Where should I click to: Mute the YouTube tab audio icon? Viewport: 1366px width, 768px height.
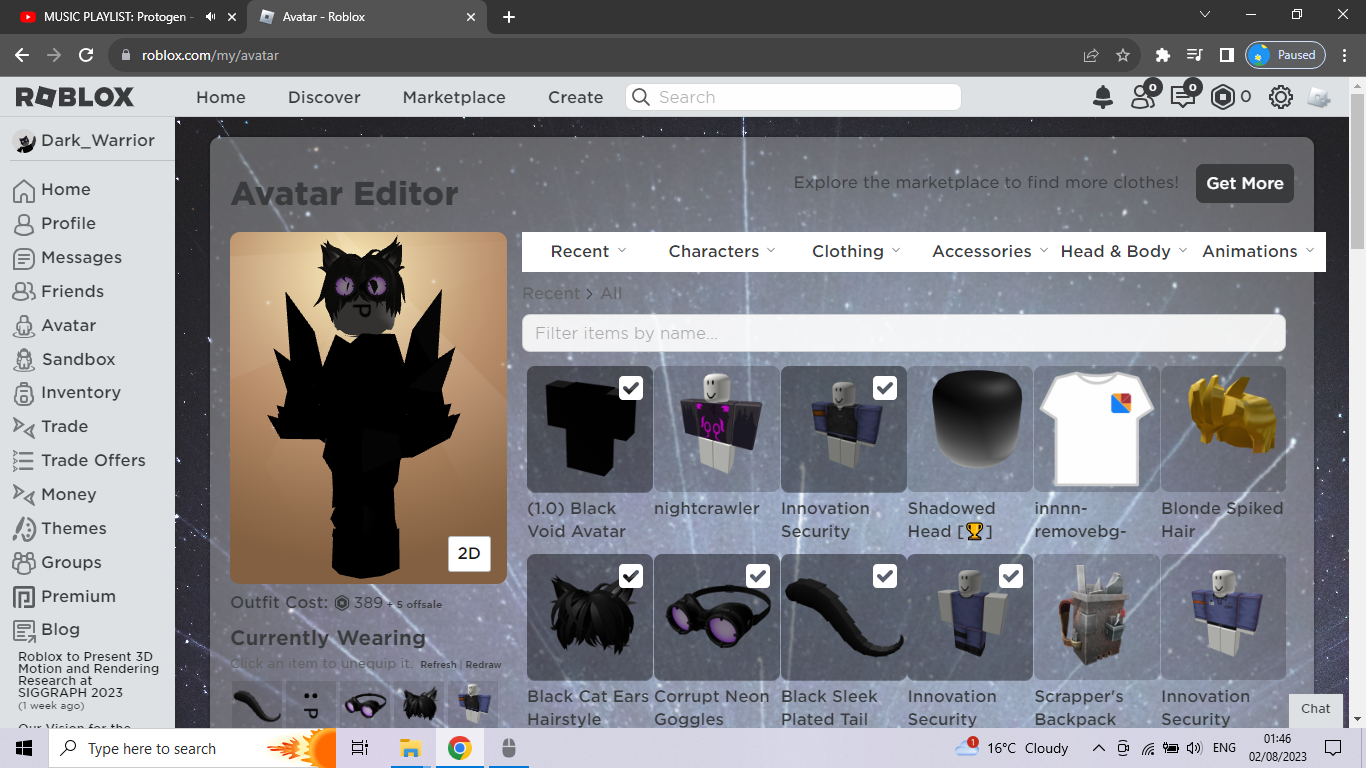[210, 17]
